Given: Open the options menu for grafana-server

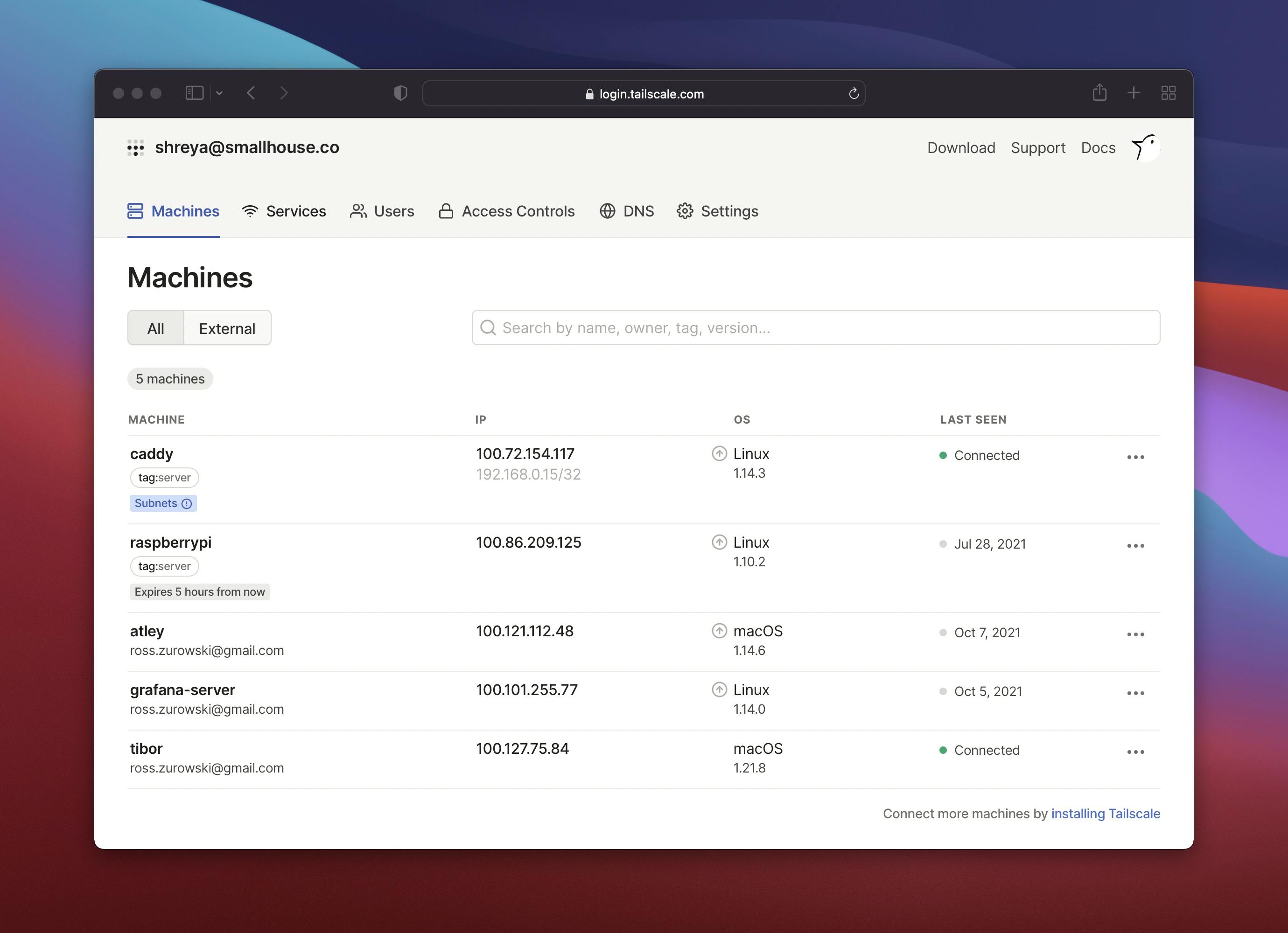Looking at the screenshot, I should (1136, 693).
